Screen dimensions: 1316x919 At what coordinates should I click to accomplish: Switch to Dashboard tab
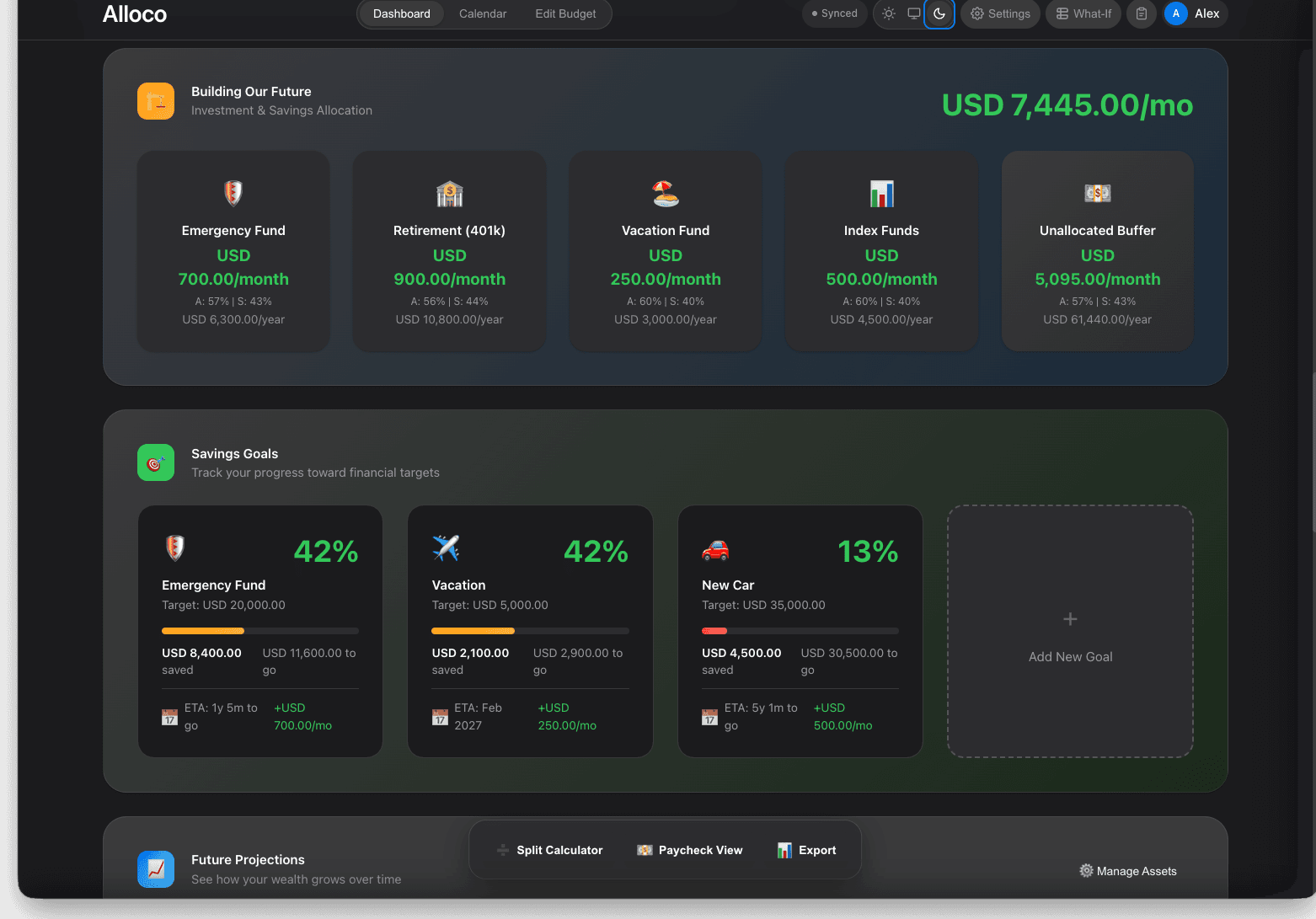tap(402, 13)
